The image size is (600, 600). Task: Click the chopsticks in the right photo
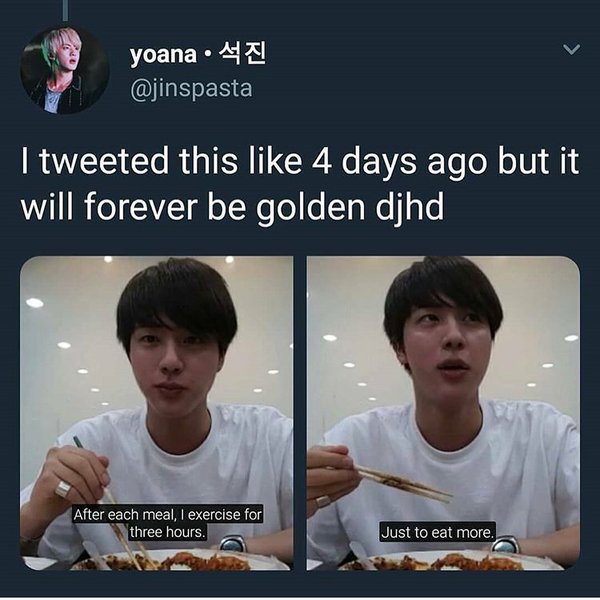pyautogui.click(x=401, y=484)
